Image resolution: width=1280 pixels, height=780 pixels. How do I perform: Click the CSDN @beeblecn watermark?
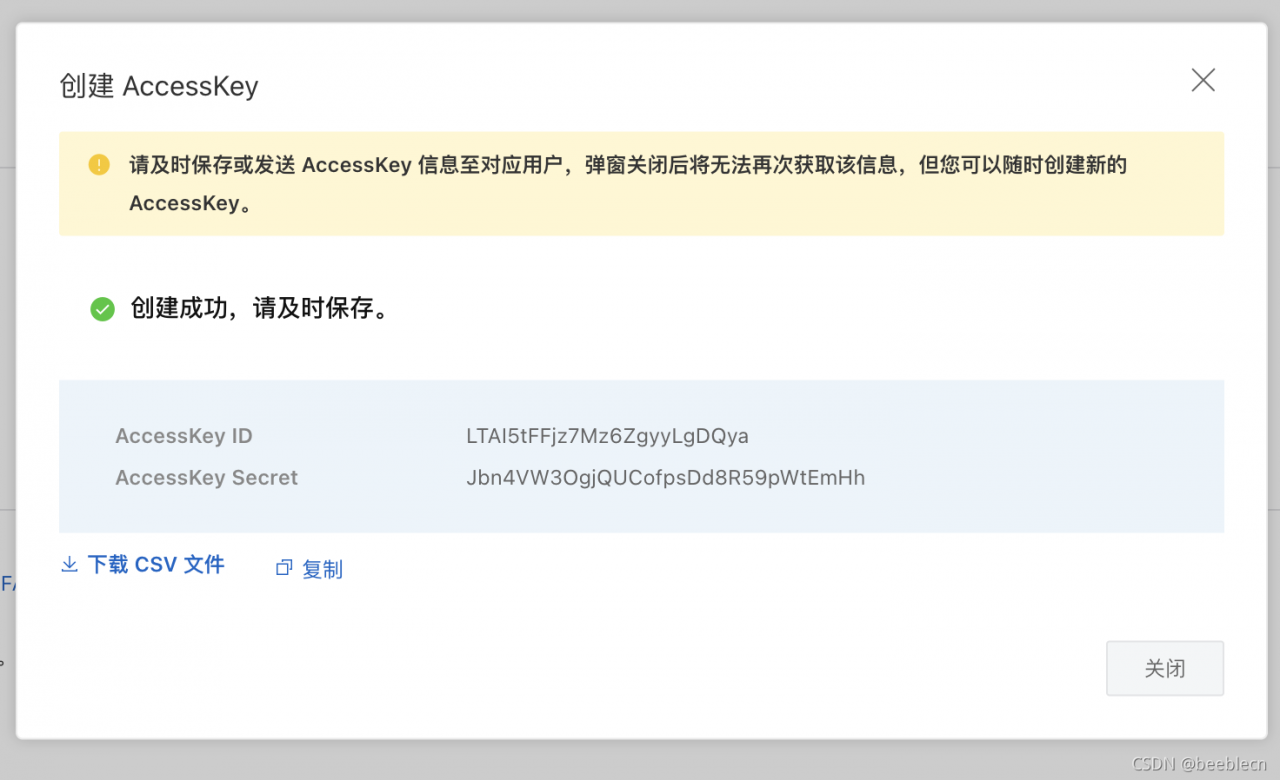[1197, 764]
